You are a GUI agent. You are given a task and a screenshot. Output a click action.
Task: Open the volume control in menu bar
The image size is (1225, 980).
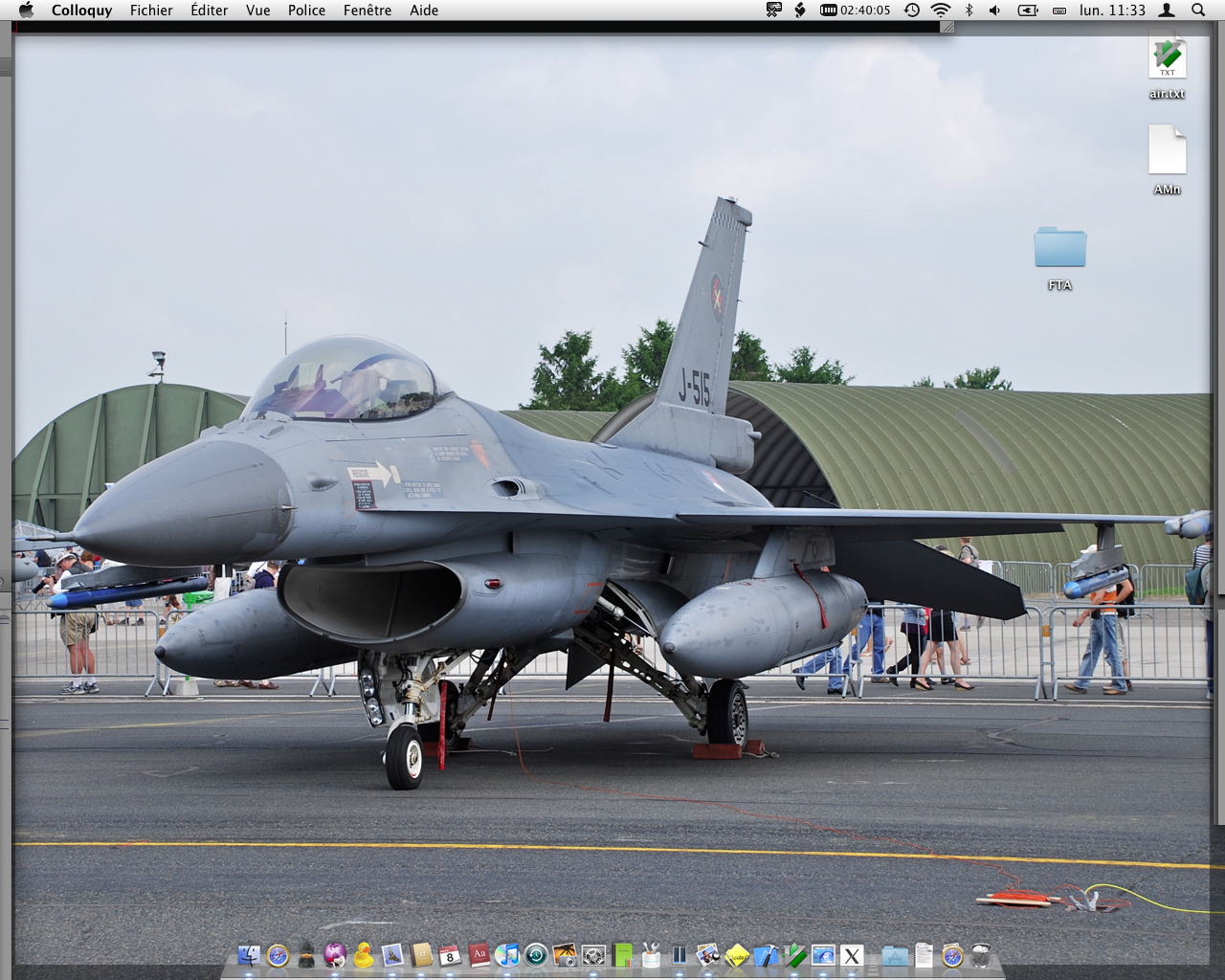pyautogui.click(x=995, y=11)
